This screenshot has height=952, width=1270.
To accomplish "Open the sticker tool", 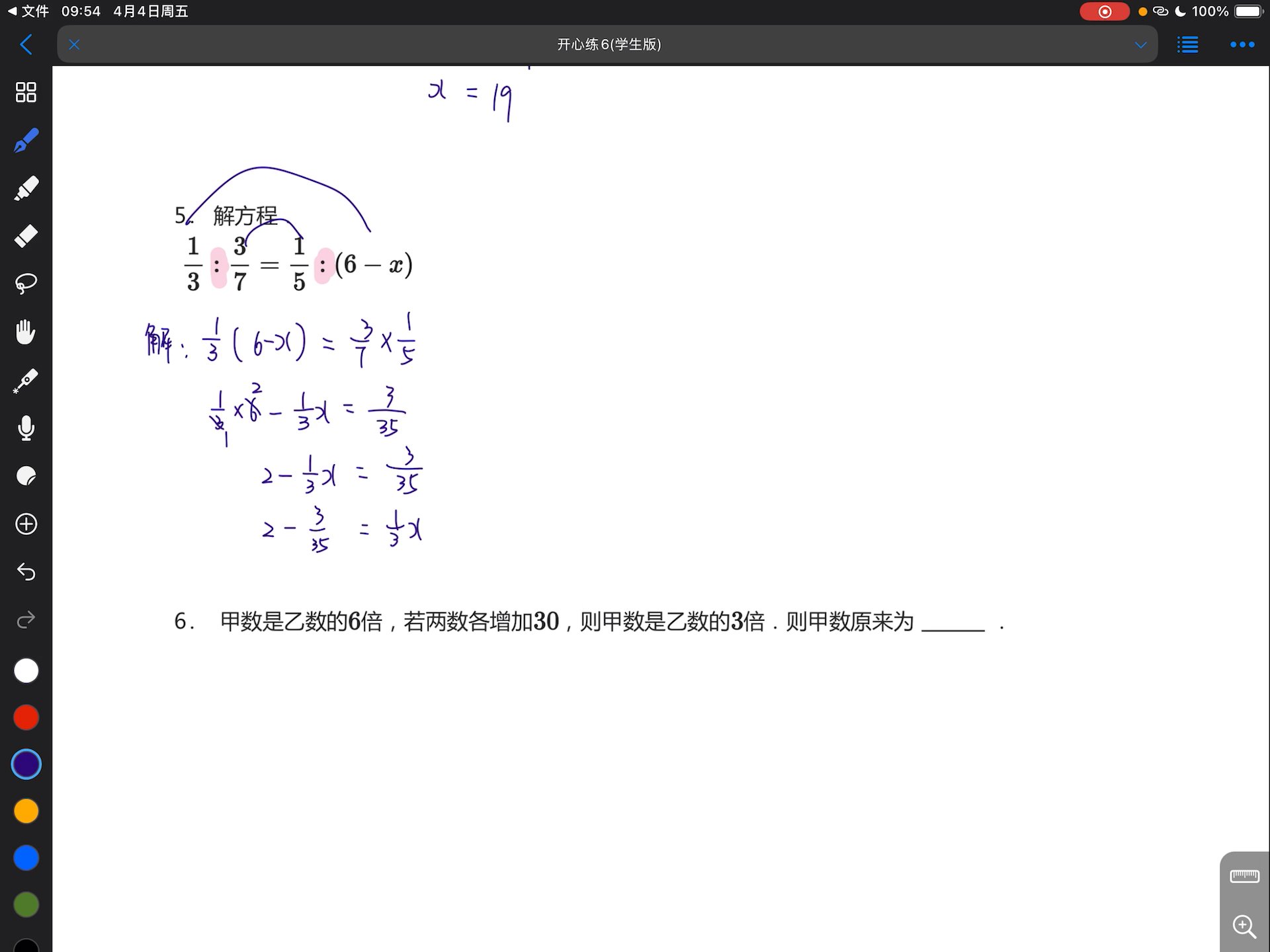I will 26,476.
